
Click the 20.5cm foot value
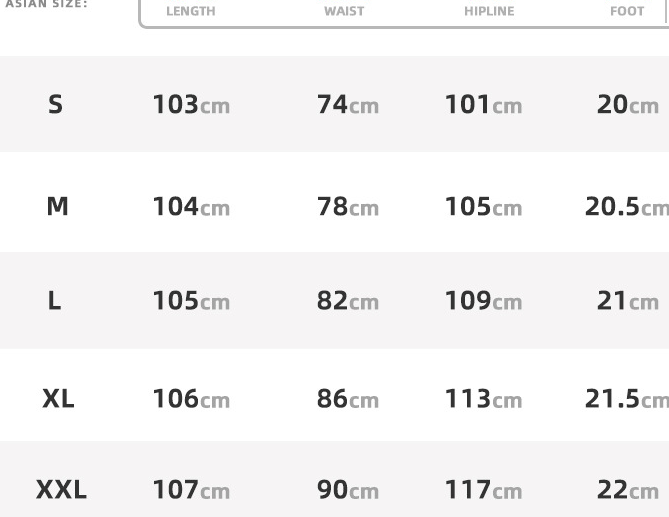[x=626, y=207]
